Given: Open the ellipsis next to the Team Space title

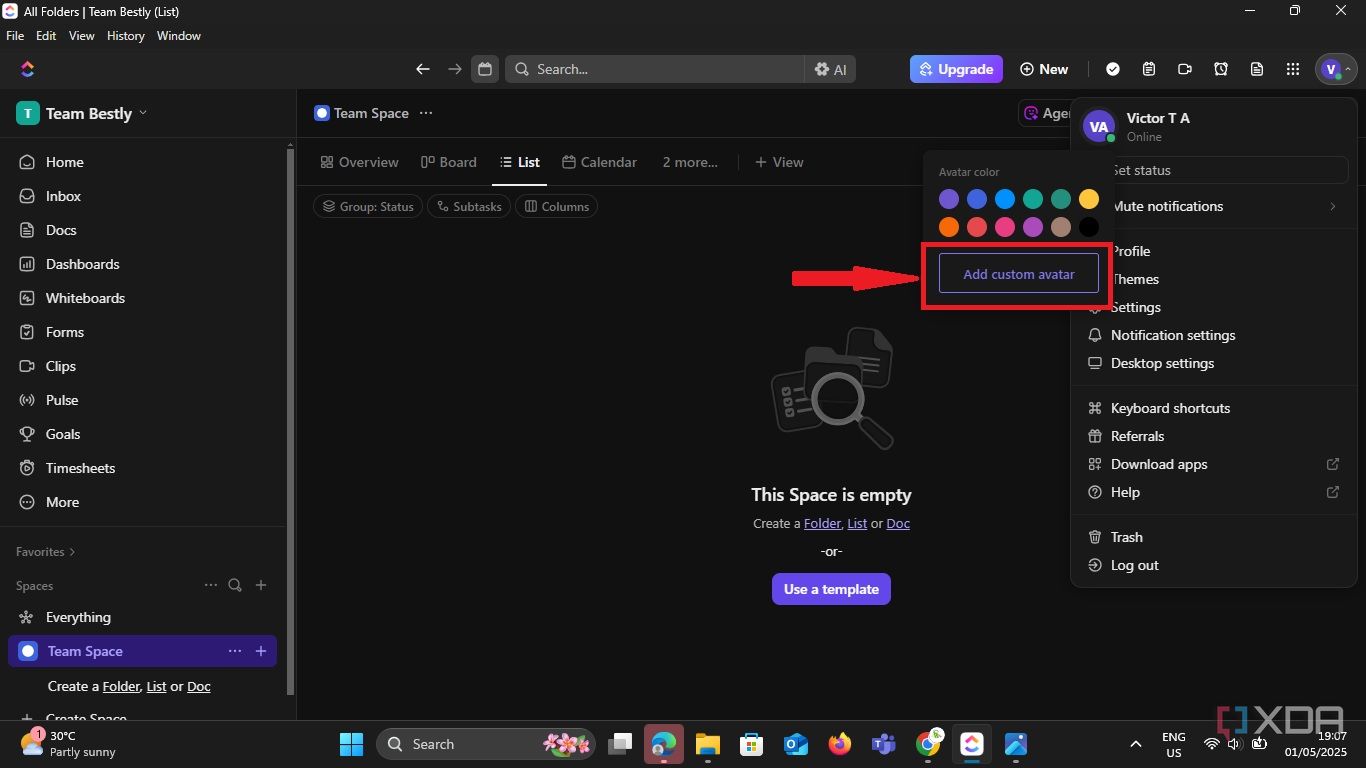Looking at the screenshot, I should 426,113.
